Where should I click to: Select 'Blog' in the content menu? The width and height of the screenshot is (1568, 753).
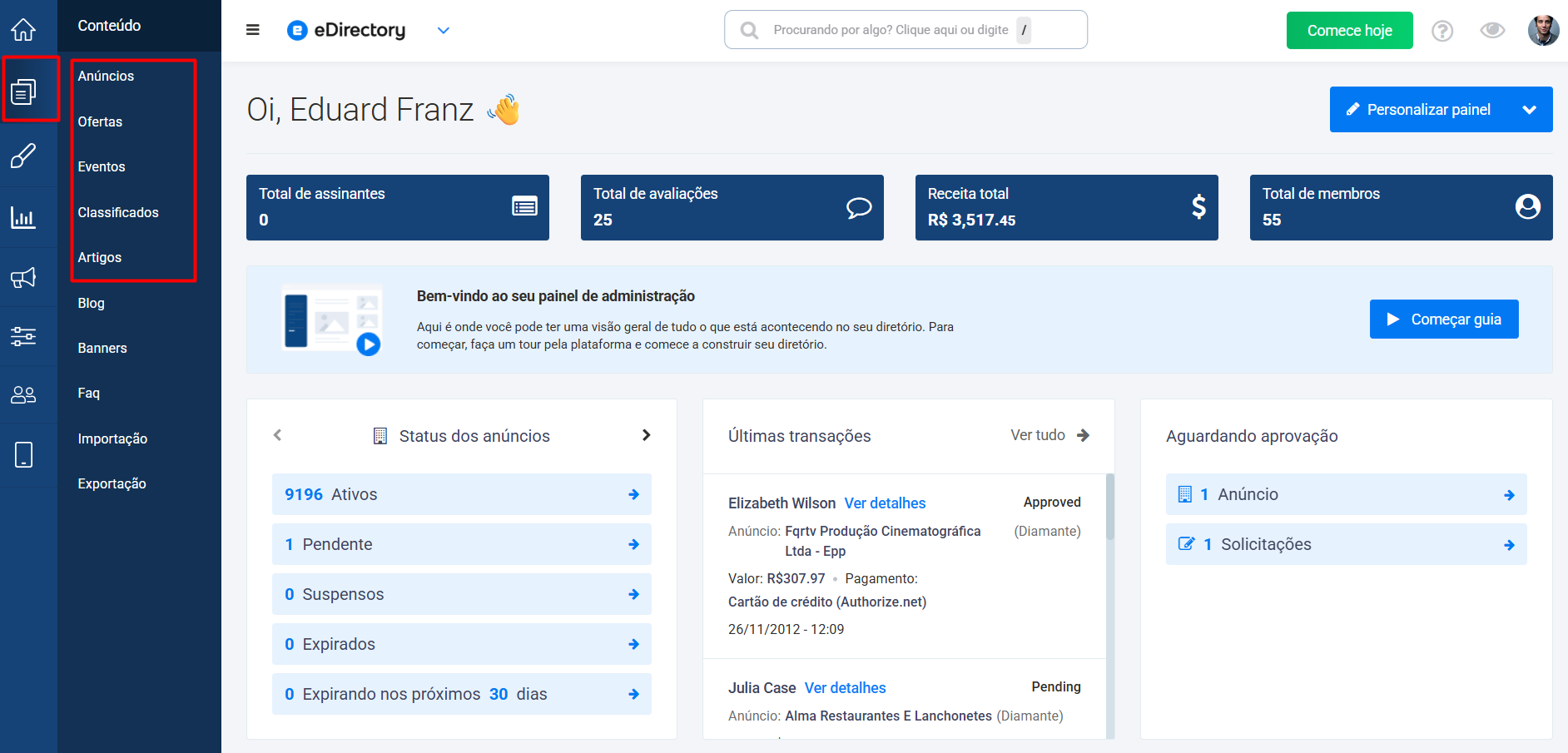(x=91, y=303)
